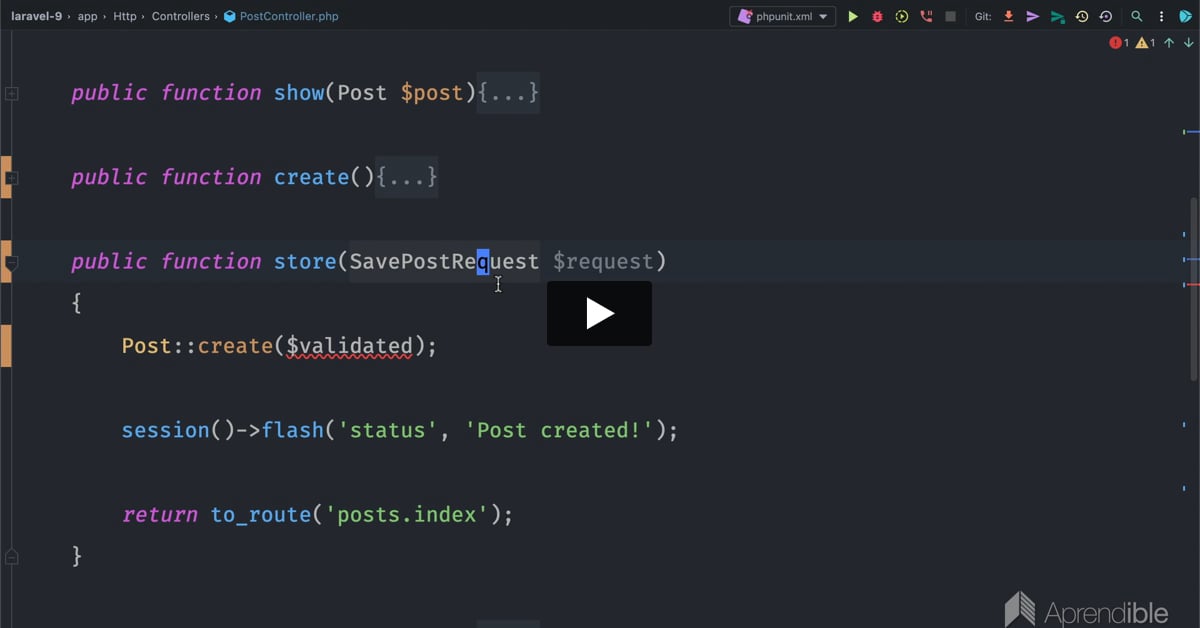Click SavePostRequest type hint
This screenshot has width=1200, height=628.
444,262
